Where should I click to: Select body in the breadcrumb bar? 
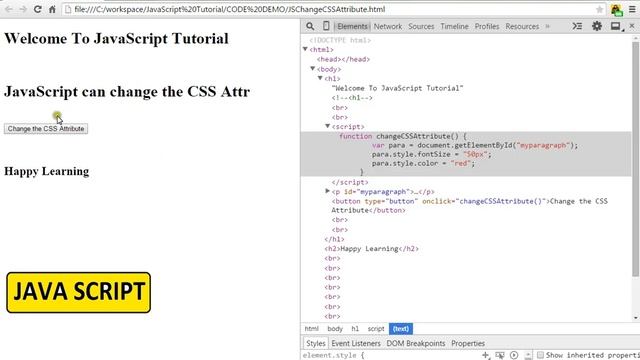coord(335,329)
